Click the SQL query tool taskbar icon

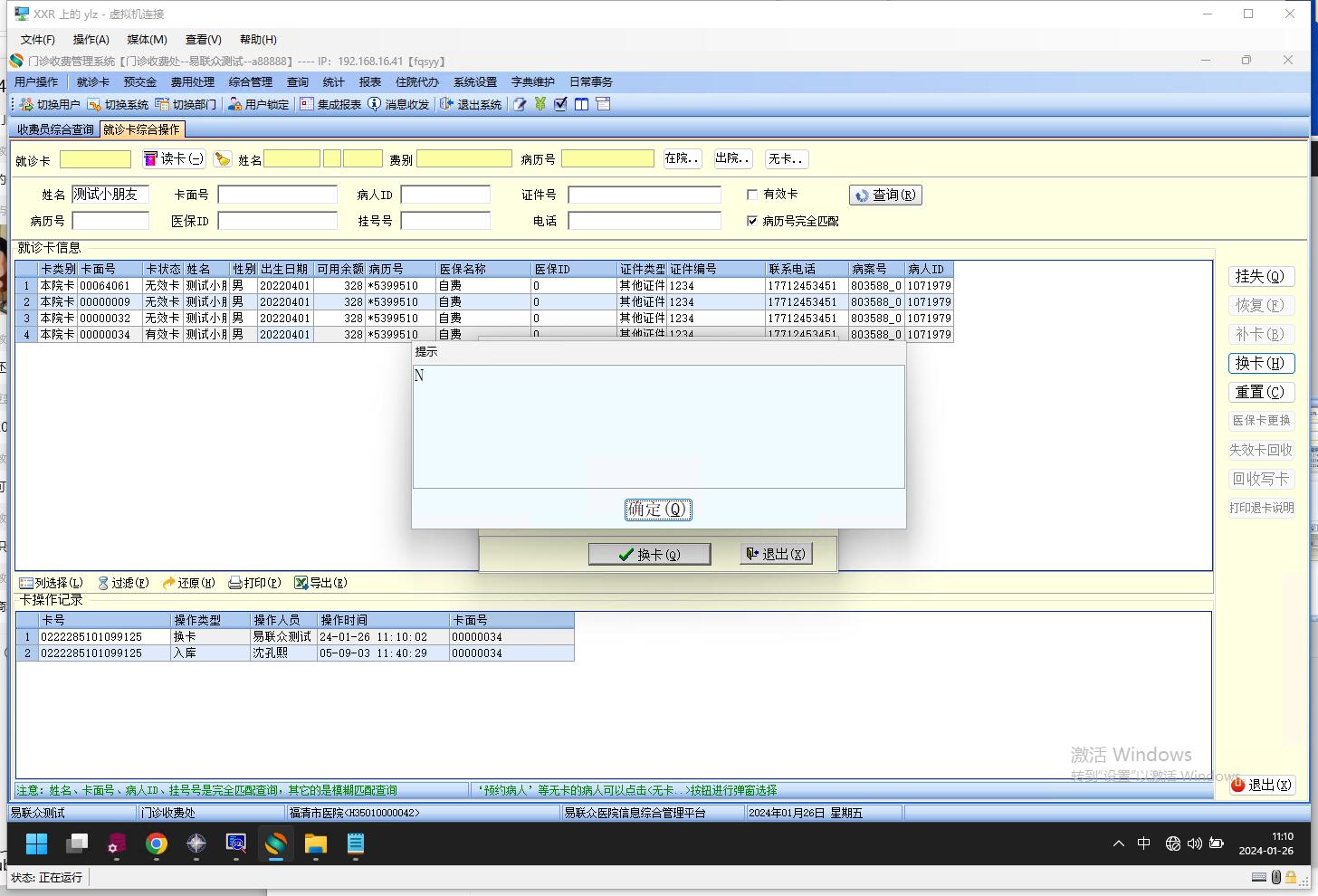click(236, 844)
